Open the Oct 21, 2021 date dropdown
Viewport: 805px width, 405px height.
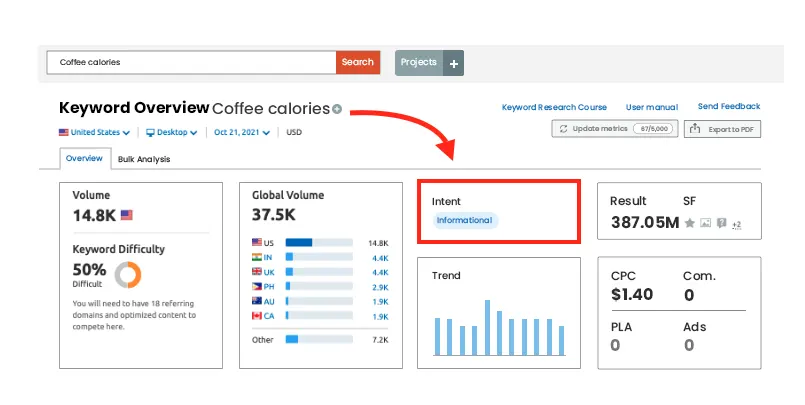242,132
